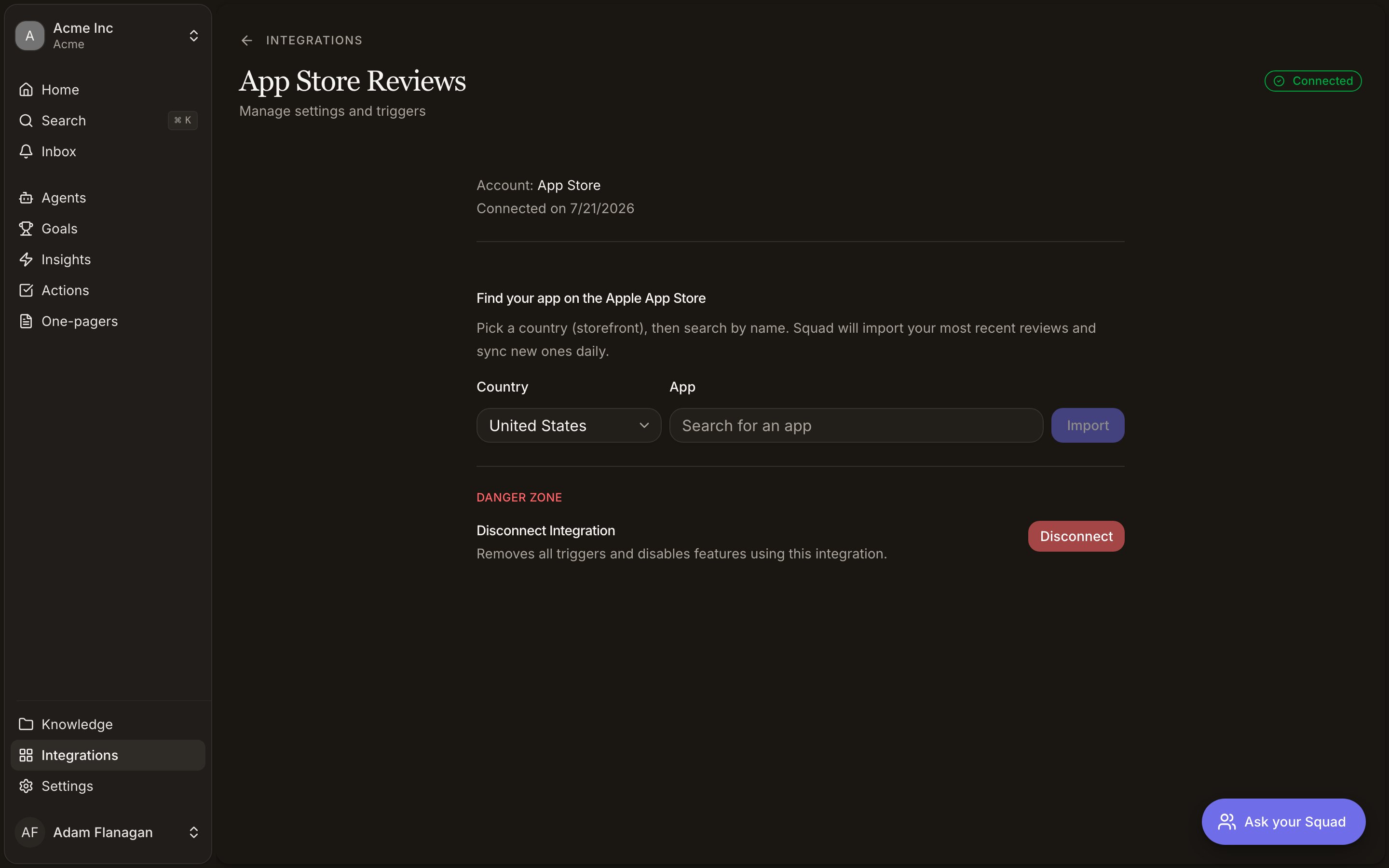The width and height of the screenshot is (1389, 868).
Task: Click the DANGER ZONE label
Action: (519, 497)
